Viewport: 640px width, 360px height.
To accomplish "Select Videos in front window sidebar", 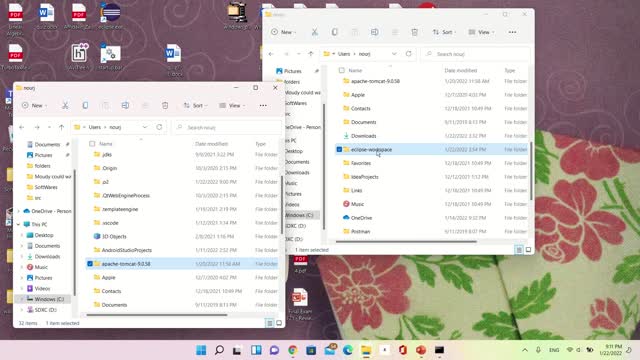I will point(42,289).
